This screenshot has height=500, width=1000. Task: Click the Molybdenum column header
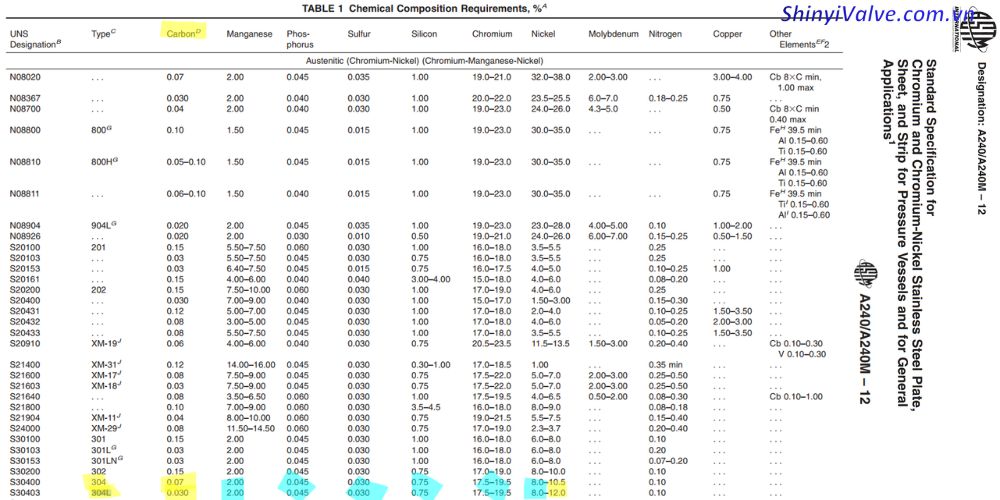click(615, 33)
